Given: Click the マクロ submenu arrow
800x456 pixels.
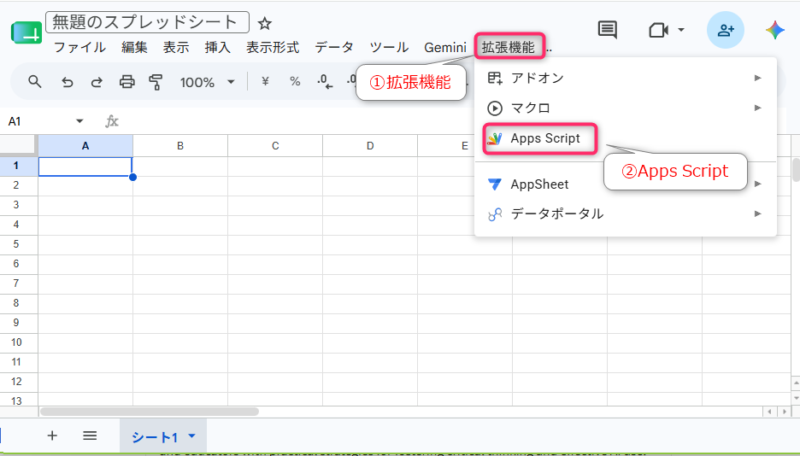Looking at the screenshot, I should [x=758, y=108].
